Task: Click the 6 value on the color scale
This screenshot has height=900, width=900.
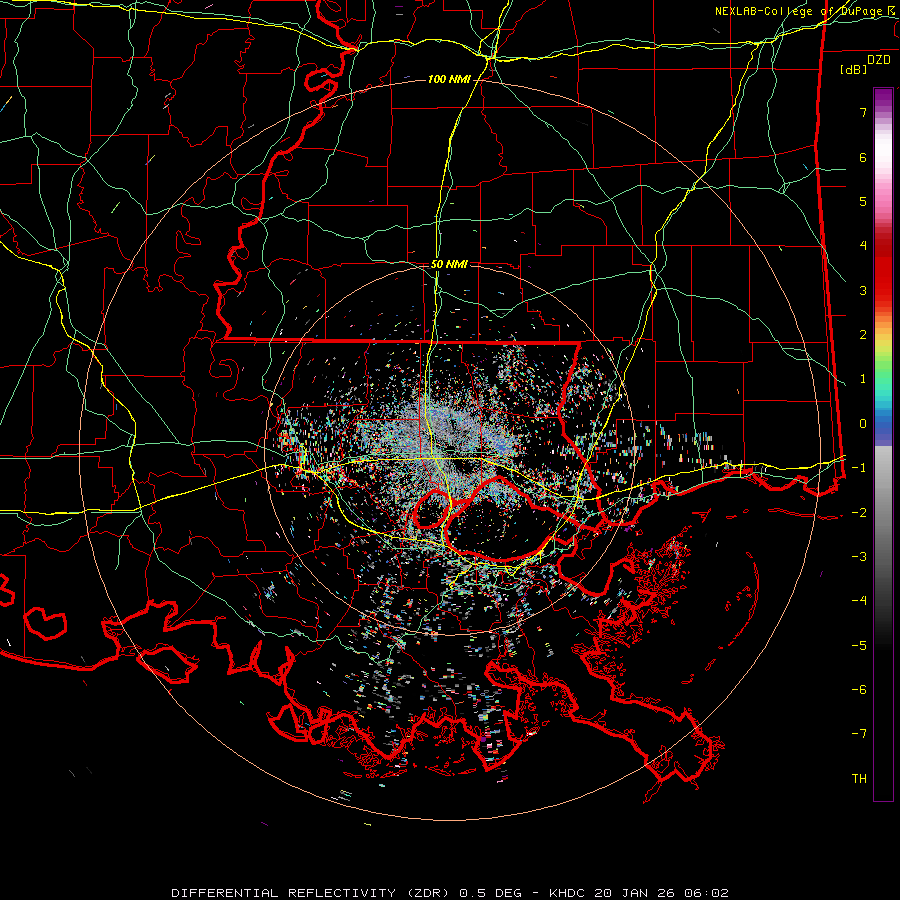Action: 863,157
